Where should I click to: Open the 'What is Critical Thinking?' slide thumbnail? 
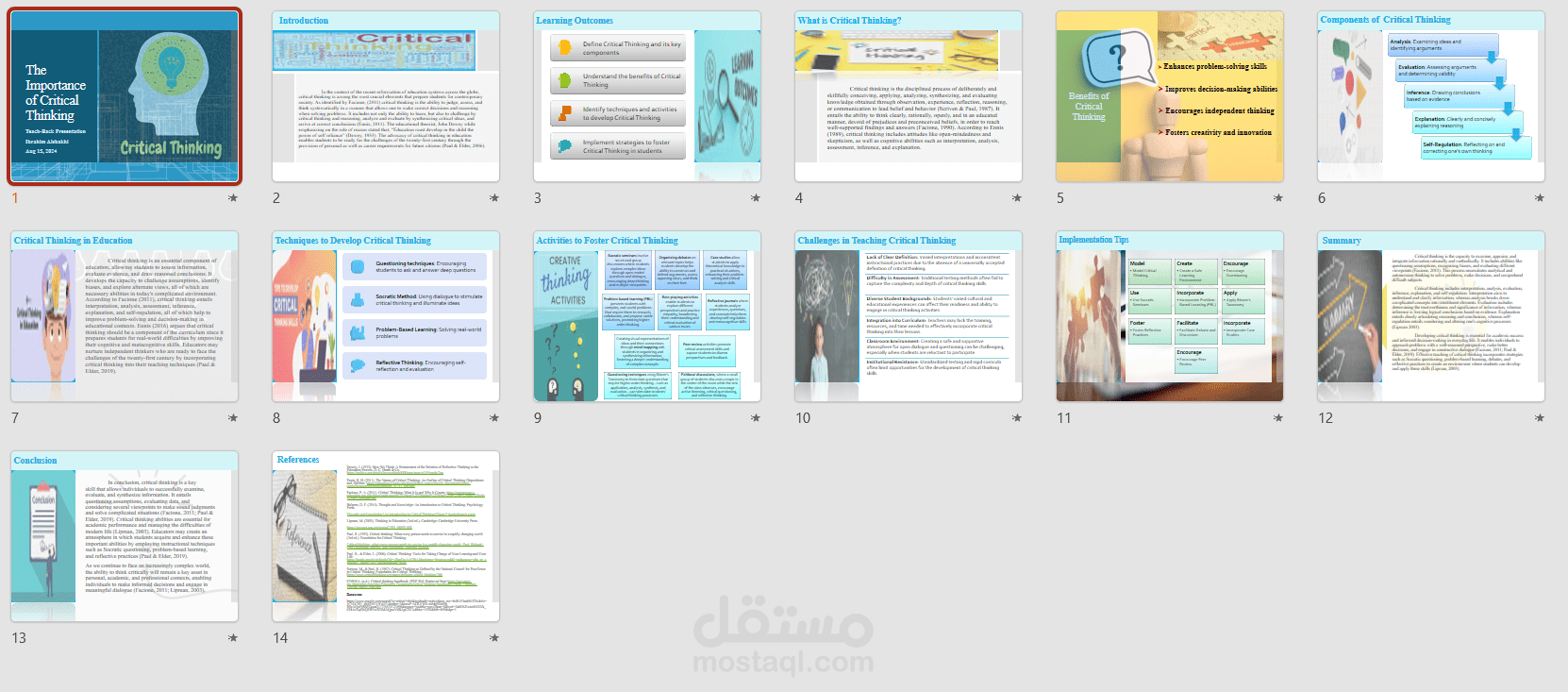(x=909, y=96)
